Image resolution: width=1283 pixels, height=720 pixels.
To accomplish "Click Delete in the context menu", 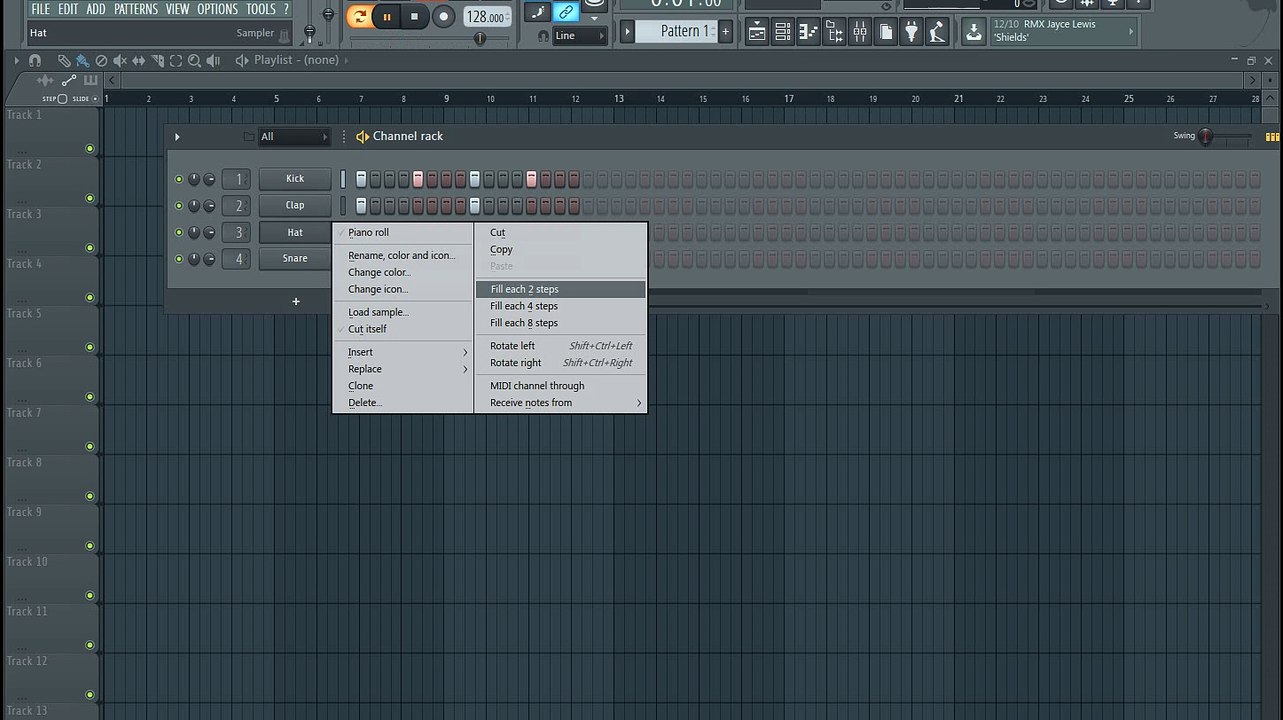I will 403,403.
